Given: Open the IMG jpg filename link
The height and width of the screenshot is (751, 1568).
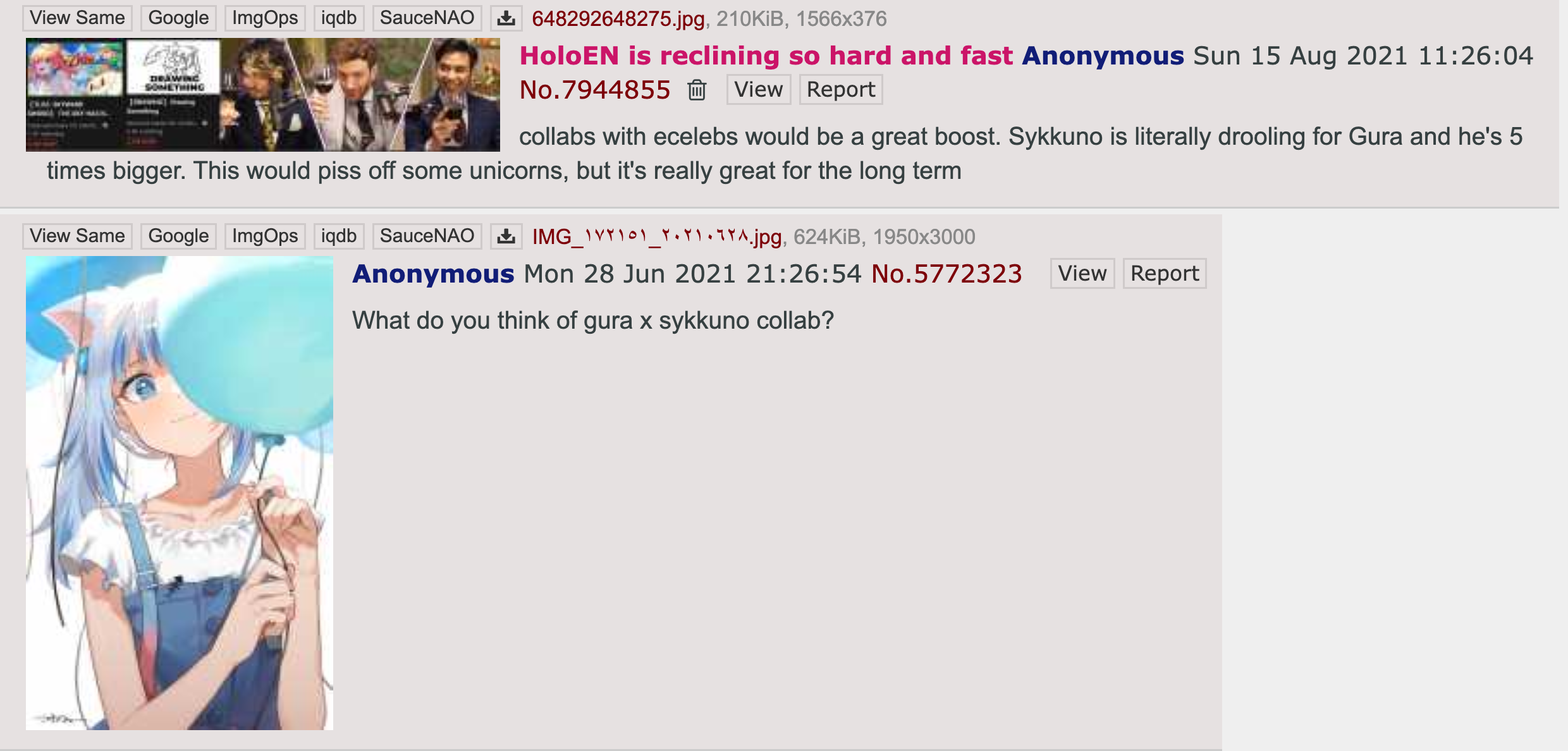Looking at the screenshot, I should point(657,237).
